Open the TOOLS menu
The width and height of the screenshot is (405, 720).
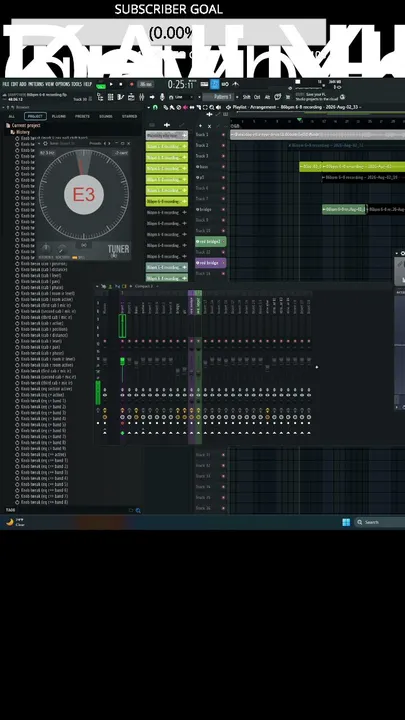point(77,84)
